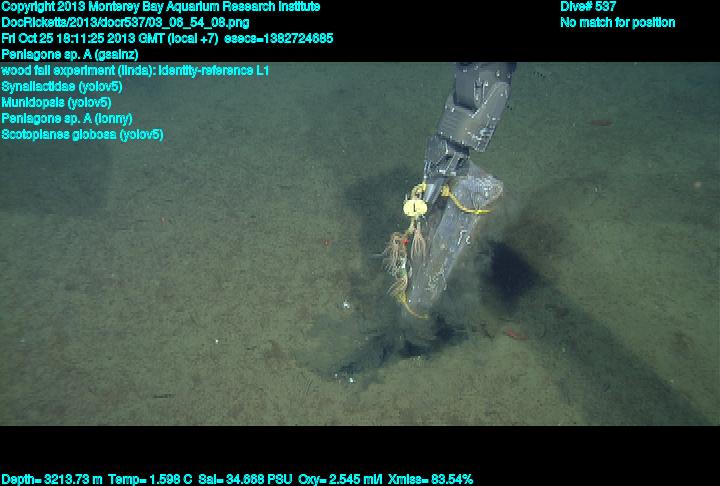Click the 'Sal= 34.668 PSU' reading
Viewport: 720px width, 486px height.
245,480
